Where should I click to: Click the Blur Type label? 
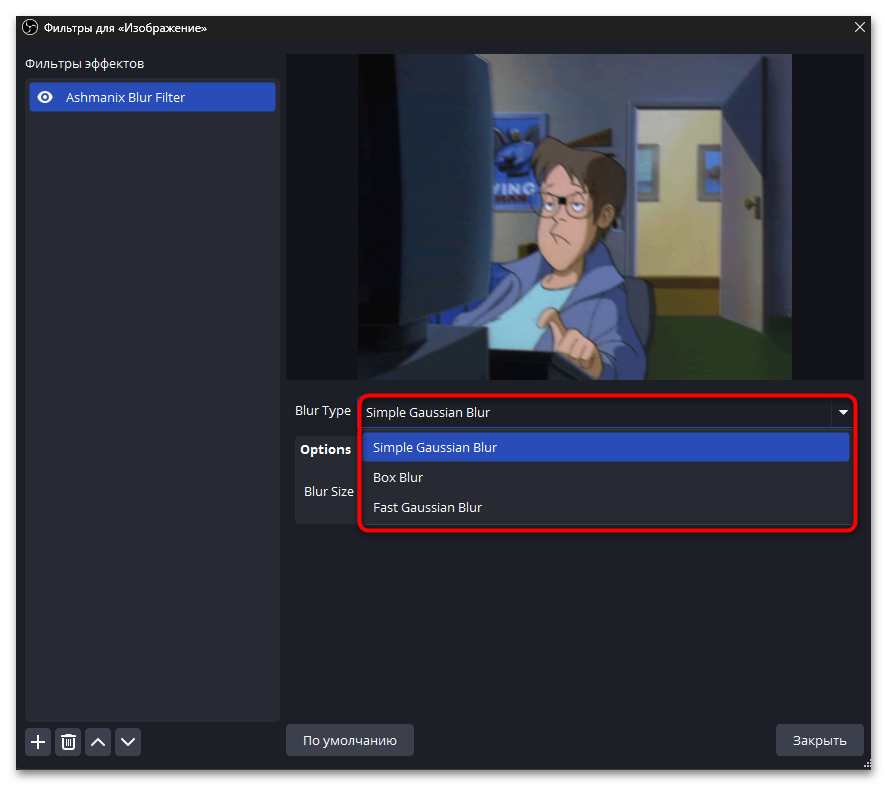[x=322, y=411]
